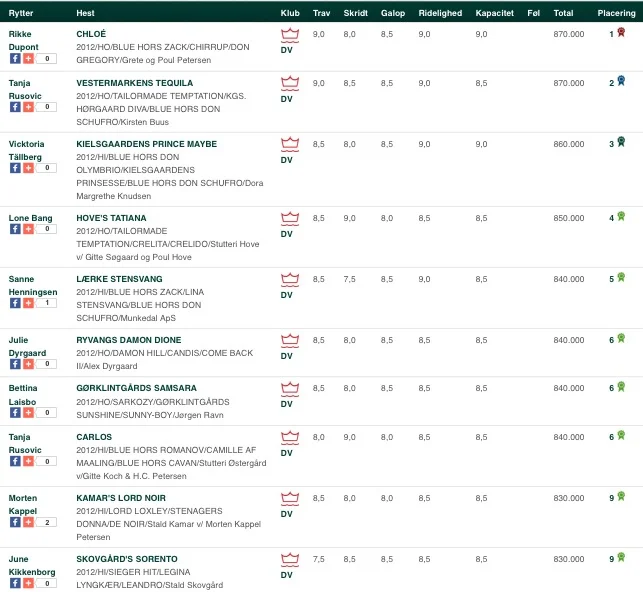Viewport: 643px width, 592px height.
Task: Select the 7,5 Skridt score for LÆRKE STENSVANG
Action: click(349, 279)
